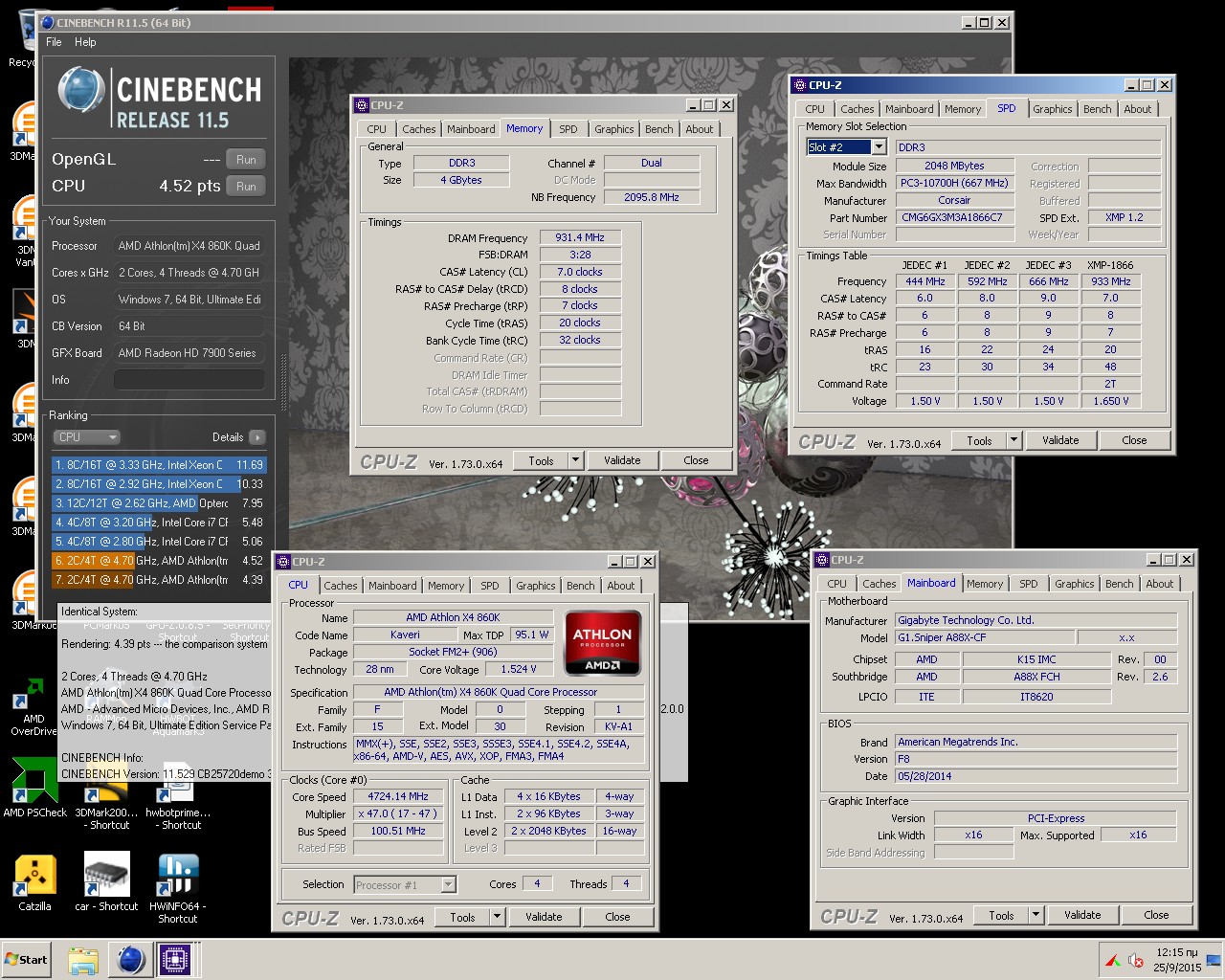Click the Cinebench logo sphere
Image resolution: width=1225 pixels, height=980 pixels.
pyautogui.click(x=81, y=92)
